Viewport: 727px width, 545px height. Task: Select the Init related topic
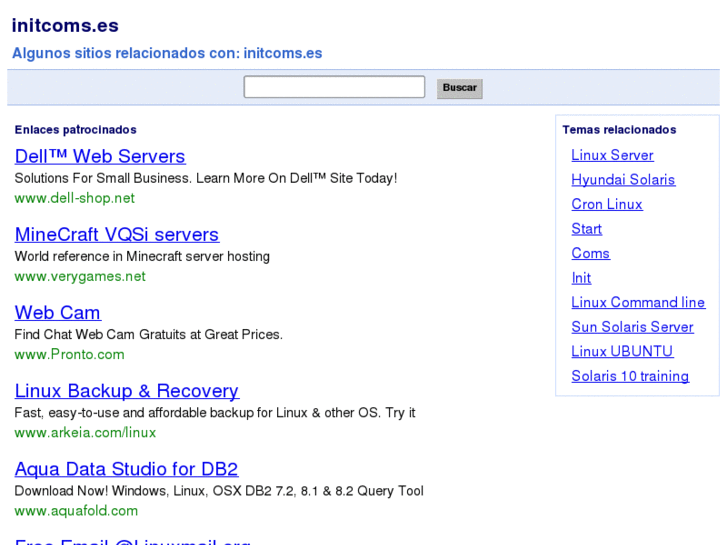(581, 278)
